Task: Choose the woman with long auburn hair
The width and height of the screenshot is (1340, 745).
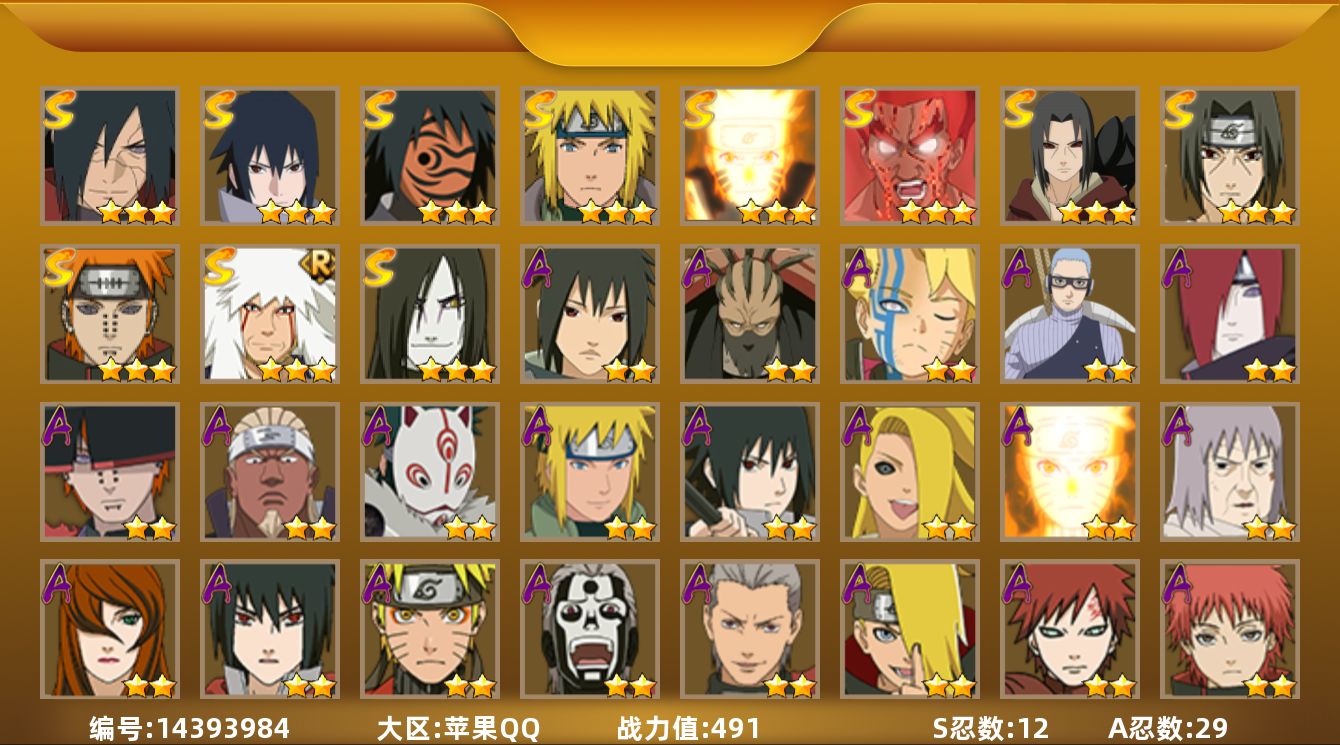Action: (x=110, y=629)
